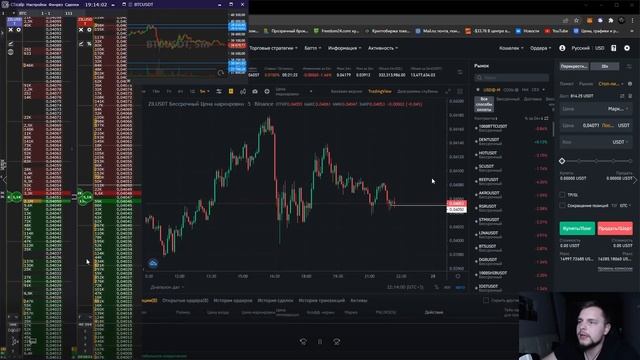Click the leverage multiplier button
640x360 pixels.
click(x=605, y=66)
